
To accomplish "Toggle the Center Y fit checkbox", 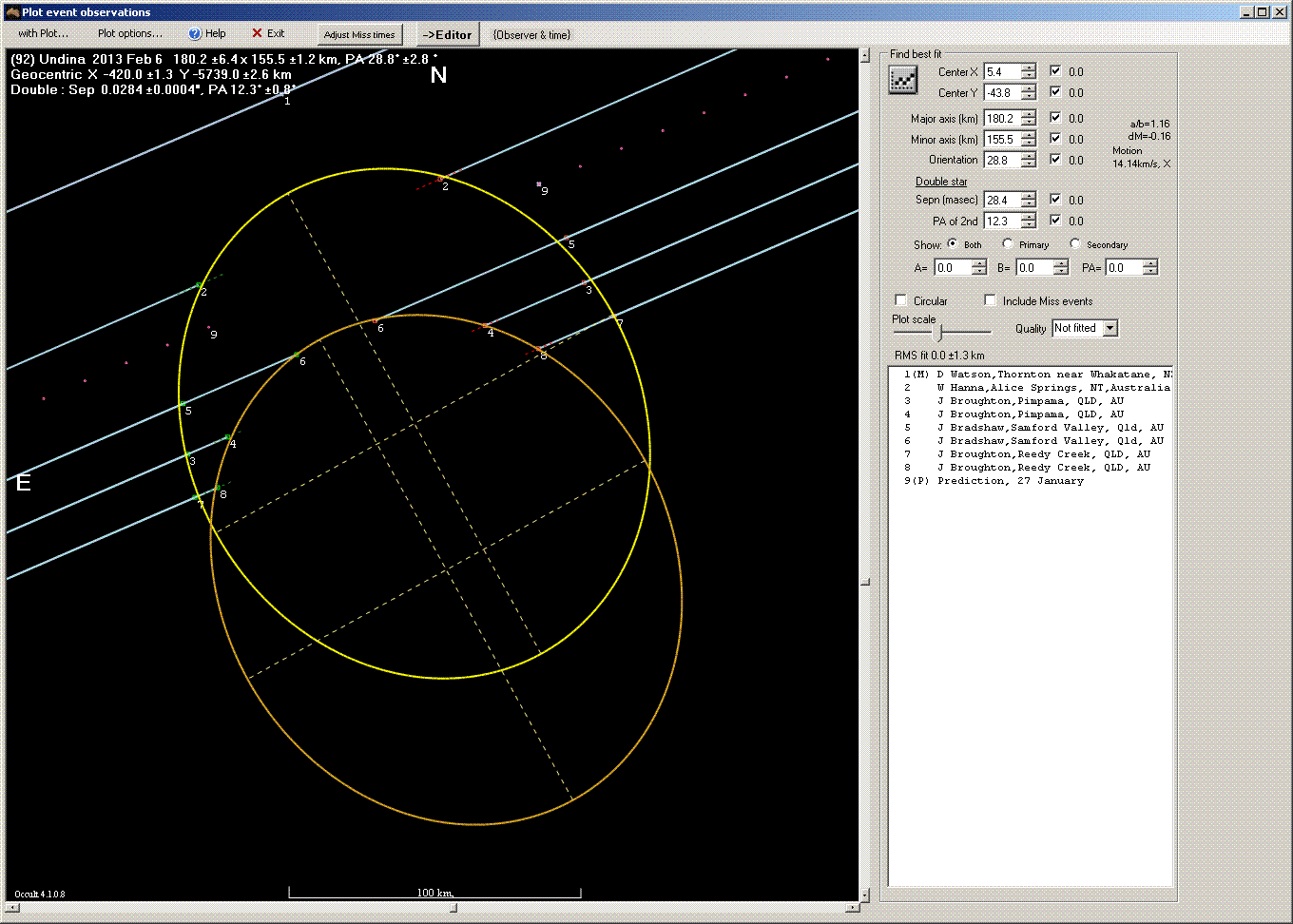I will 1055,91.
